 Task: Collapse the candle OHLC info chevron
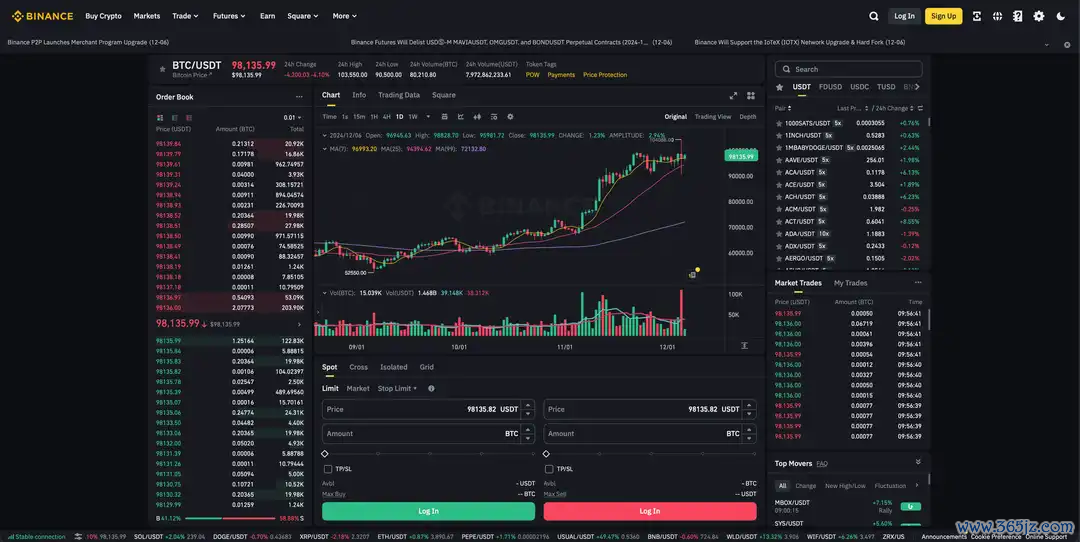point(324,136)
